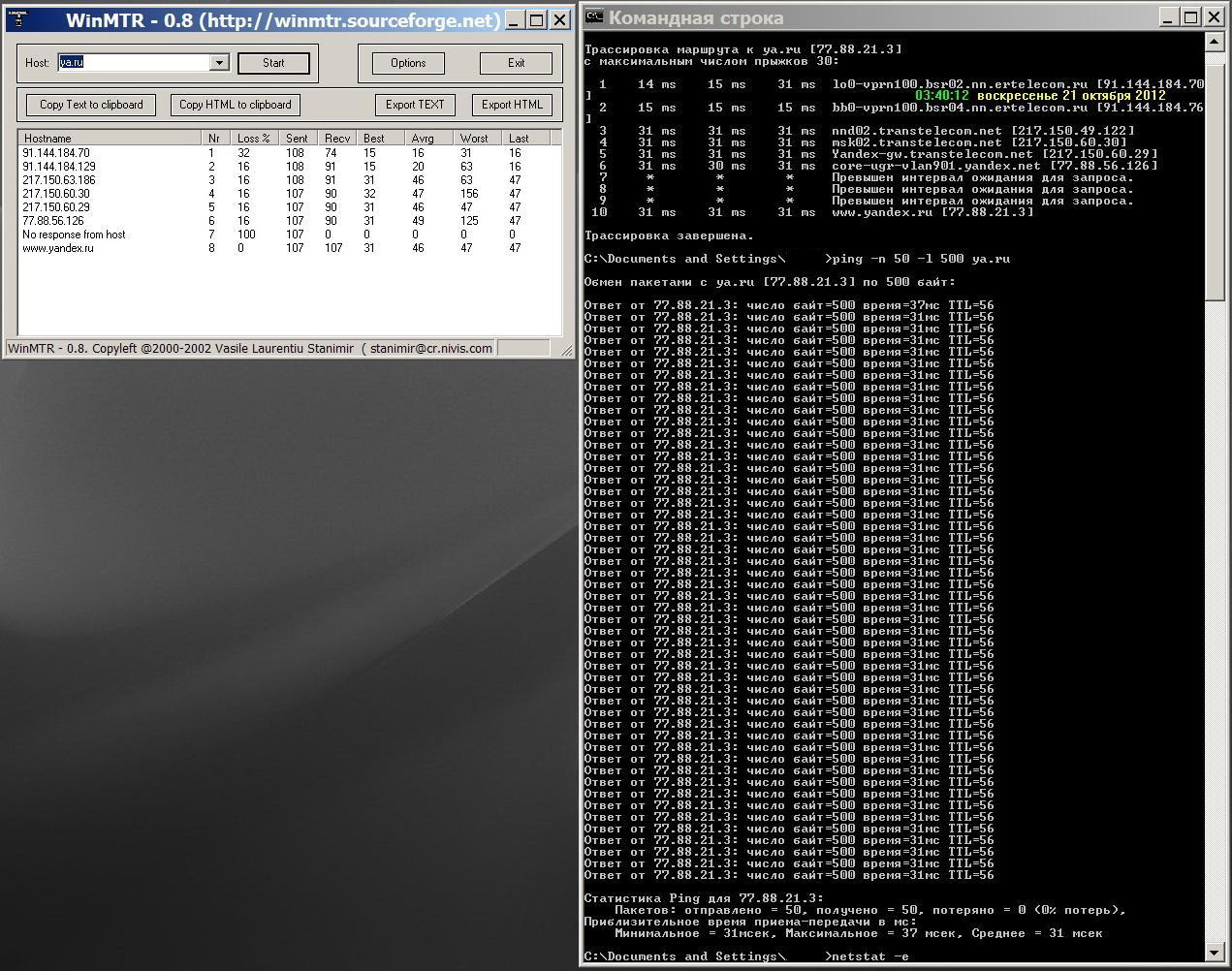Close the WinMTR window
1232x971 pixels.
(x=559, y=19)
